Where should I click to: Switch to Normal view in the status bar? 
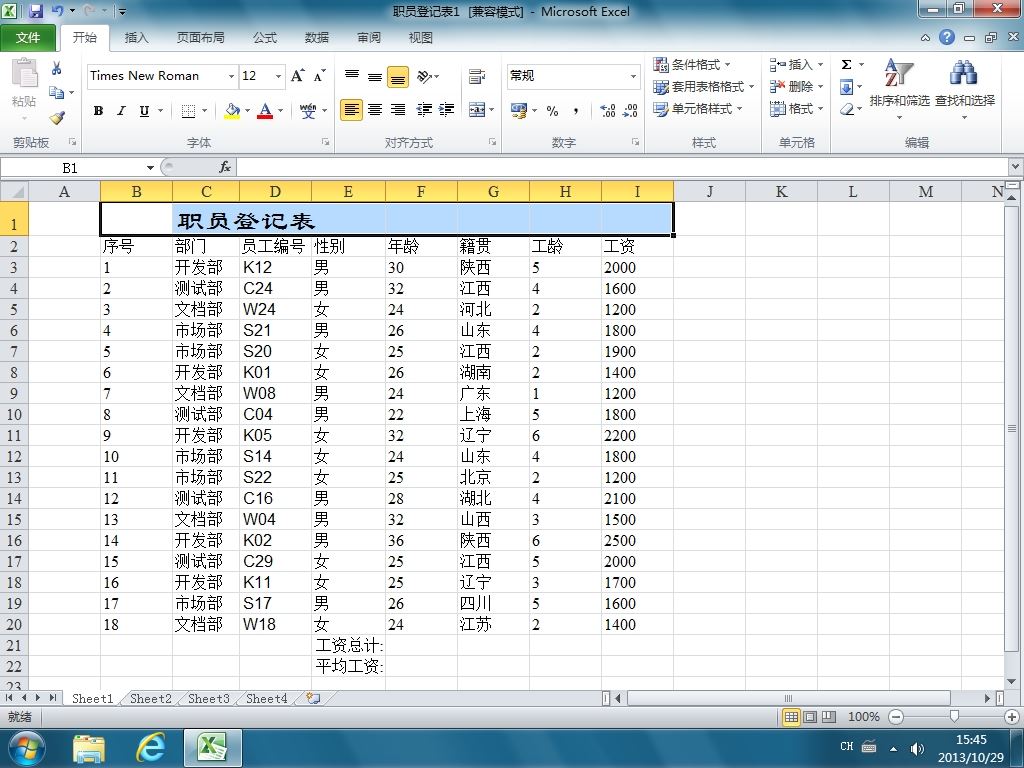(792, 717)
